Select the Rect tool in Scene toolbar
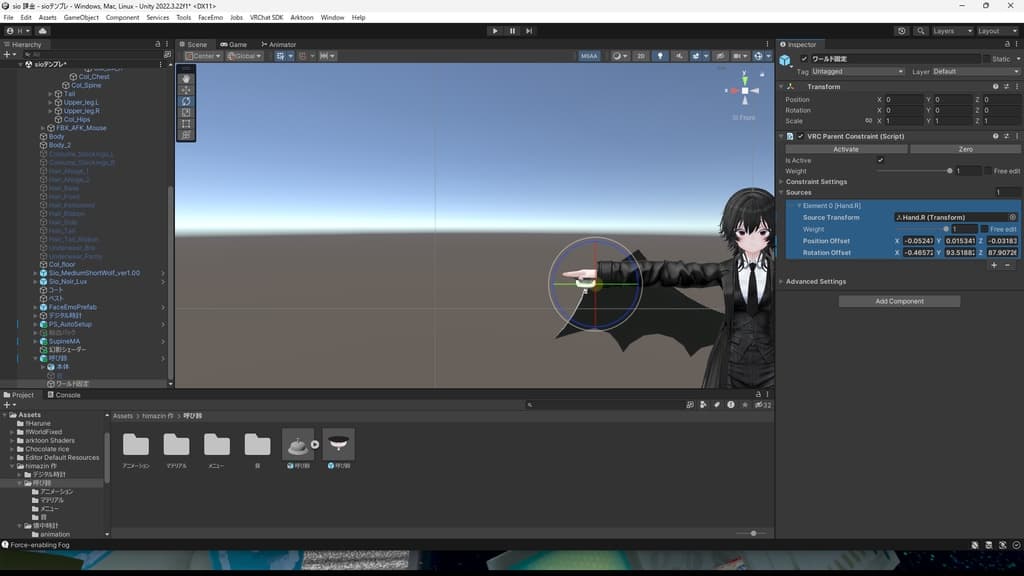This screenshot has width=1024, height=576. pos(186,123)
